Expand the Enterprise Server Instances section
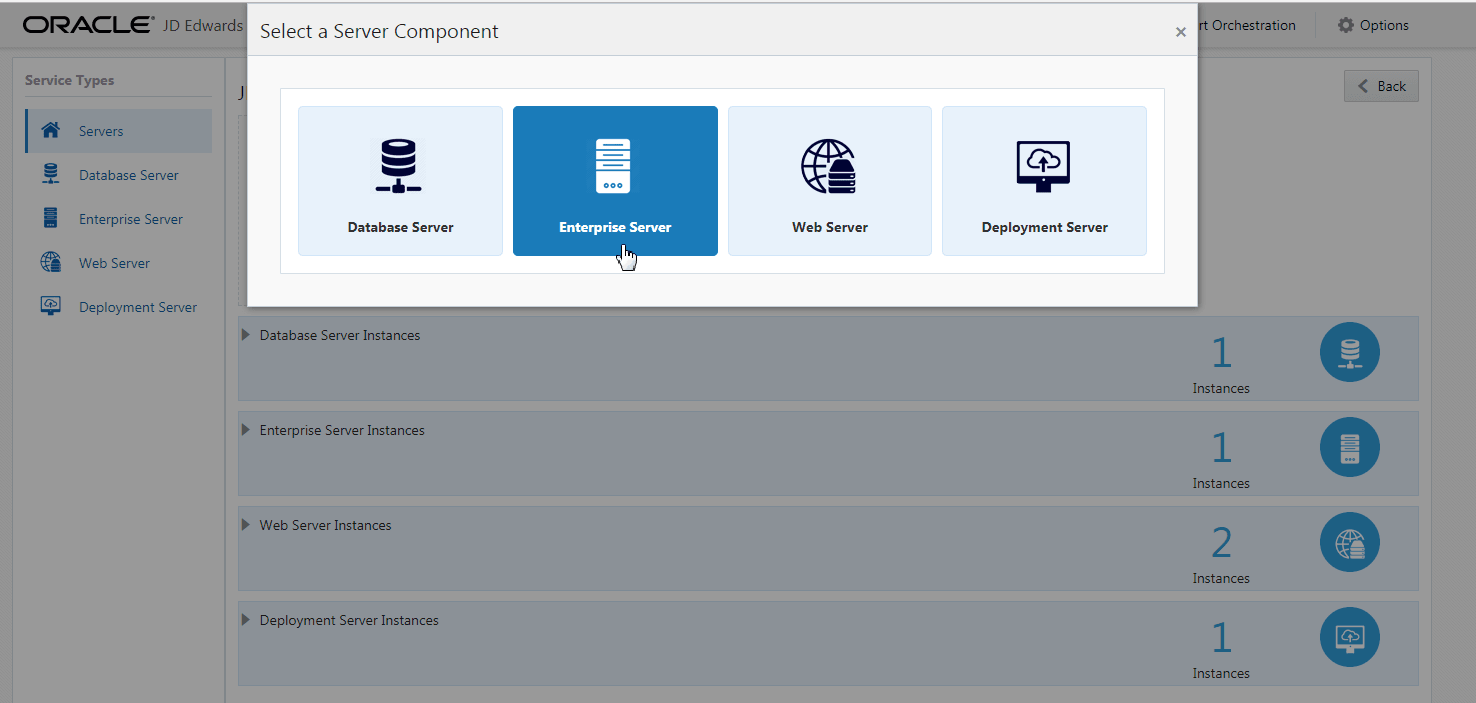Screen dimensions: 1476x703 pos(246,429)
